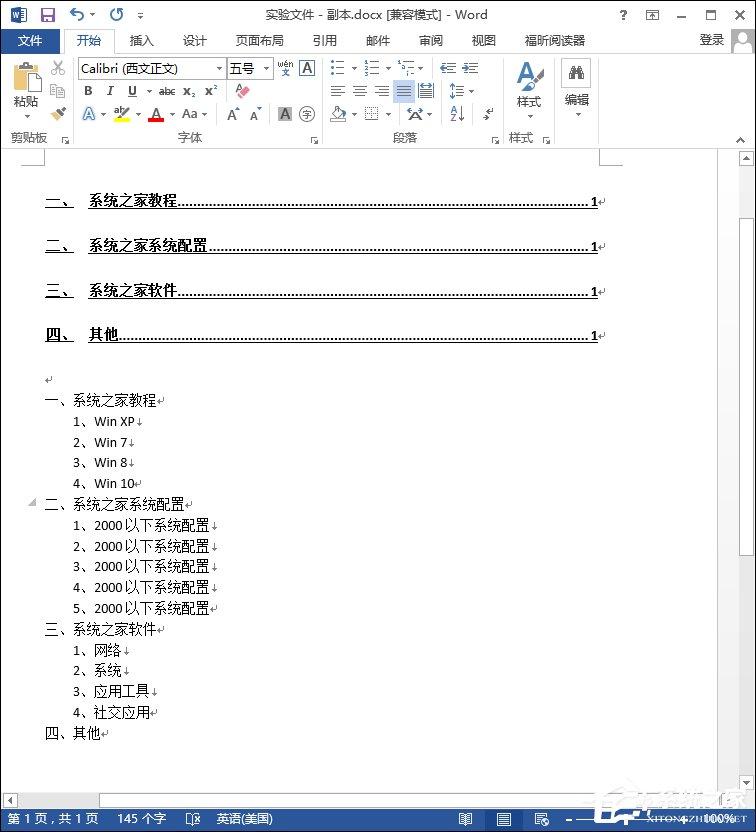The image size is (756, 832).
Task: Toggle character shading button
Action: 285,114
